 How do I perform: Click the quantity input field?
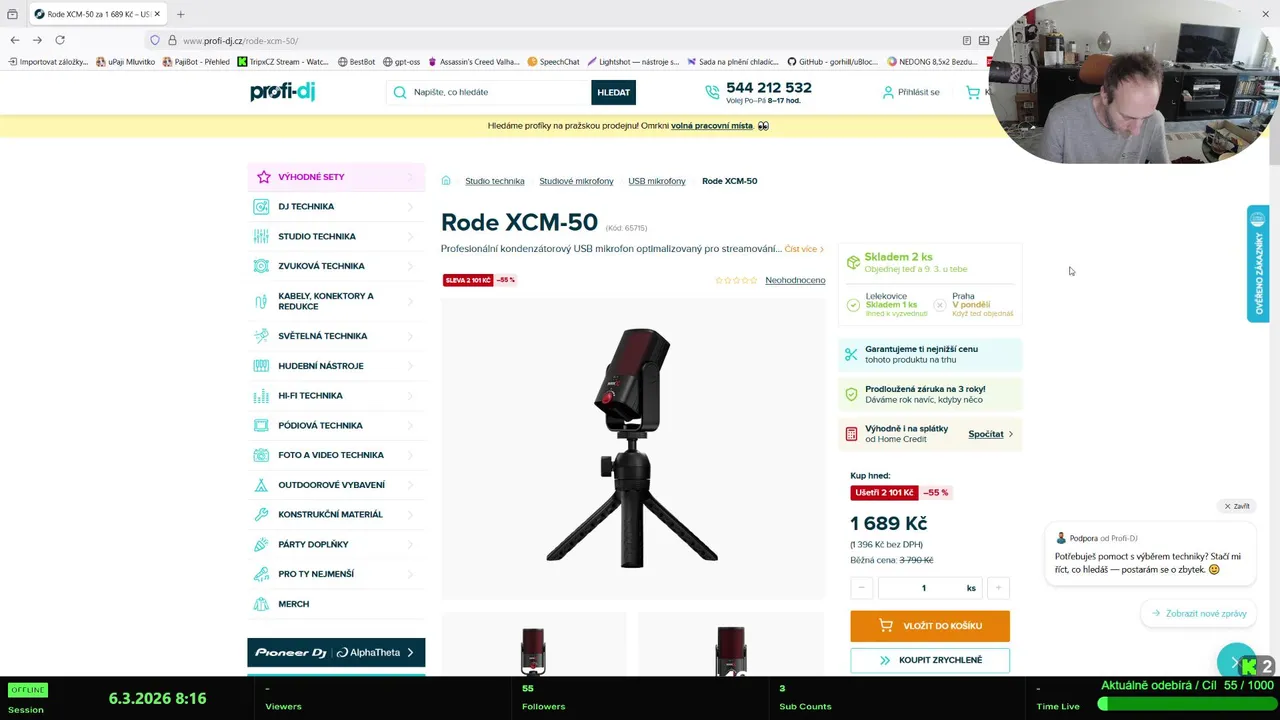(x=930, y=588)
